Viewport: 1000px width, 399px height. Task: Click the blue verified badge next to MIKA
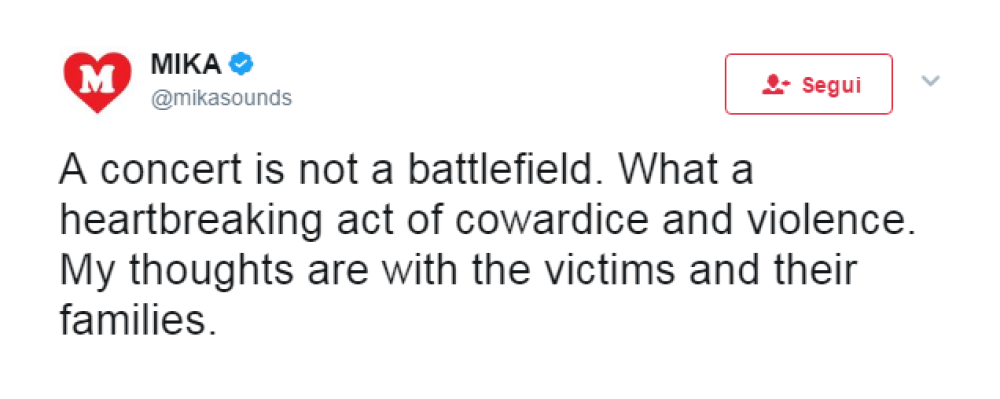coord(241,64)
